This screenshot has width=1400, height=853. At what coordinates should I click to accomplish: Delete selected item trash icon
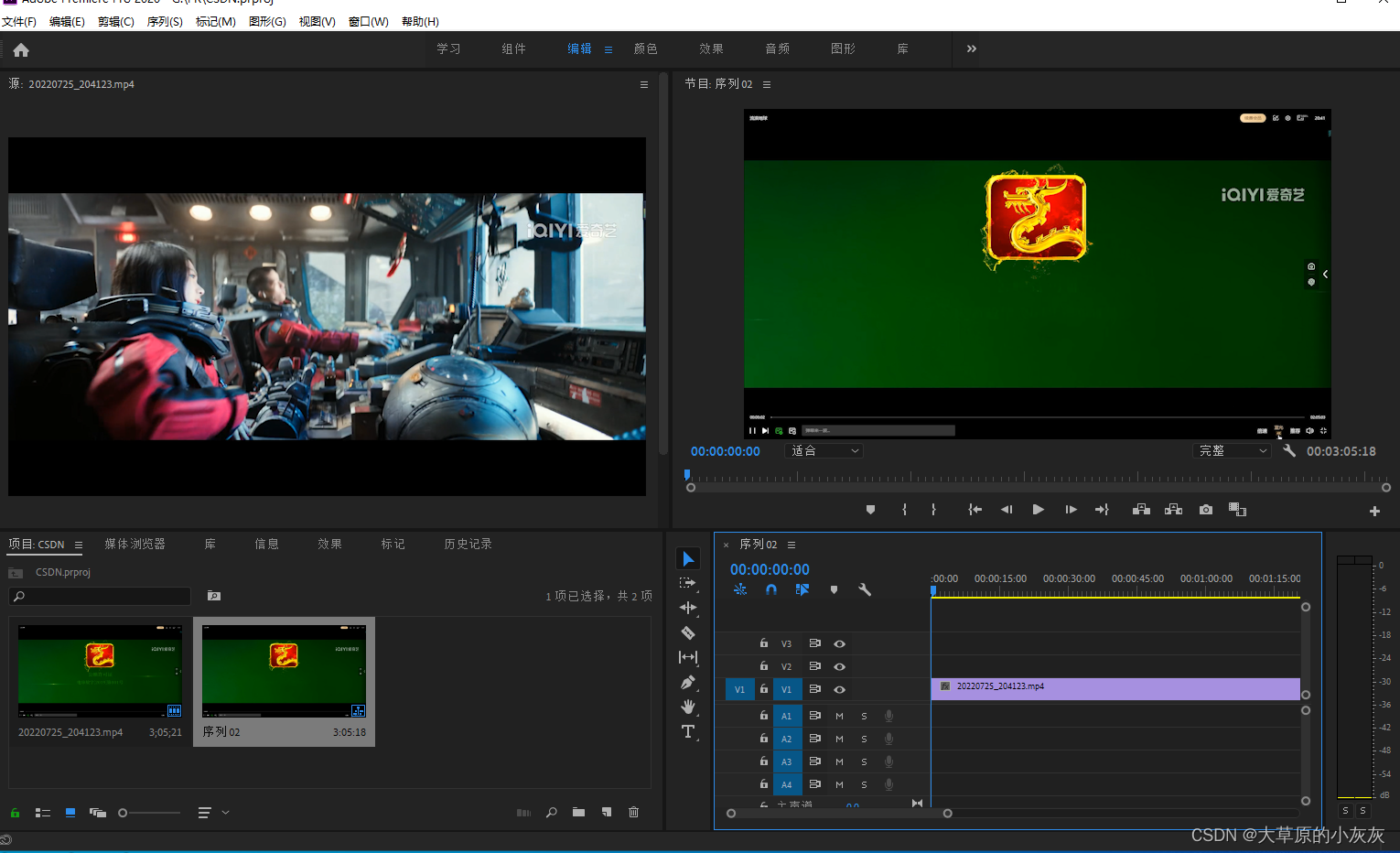point(634,813)
